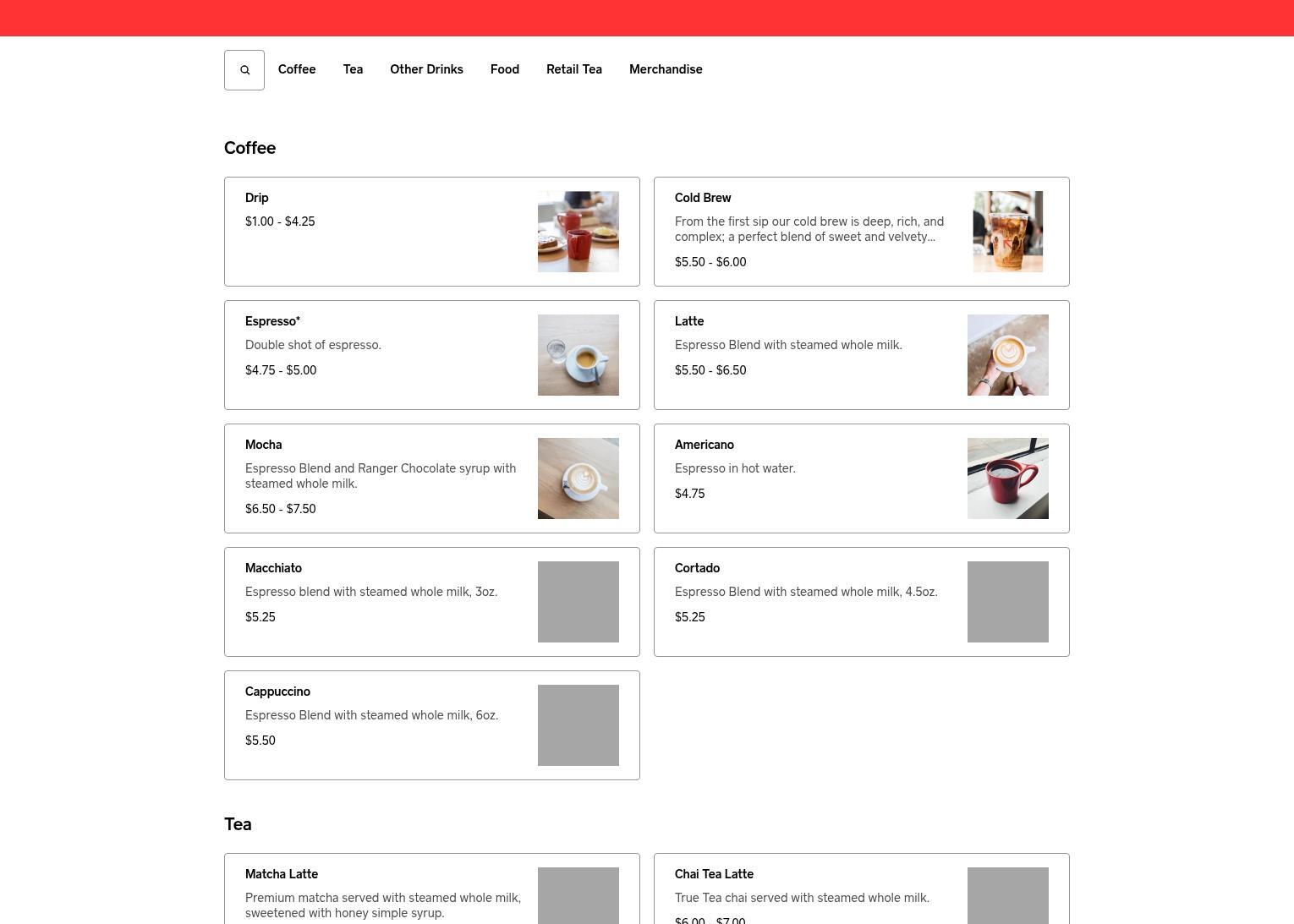Click the Matcha Latte placeholder image

click(x=578, y=896)
